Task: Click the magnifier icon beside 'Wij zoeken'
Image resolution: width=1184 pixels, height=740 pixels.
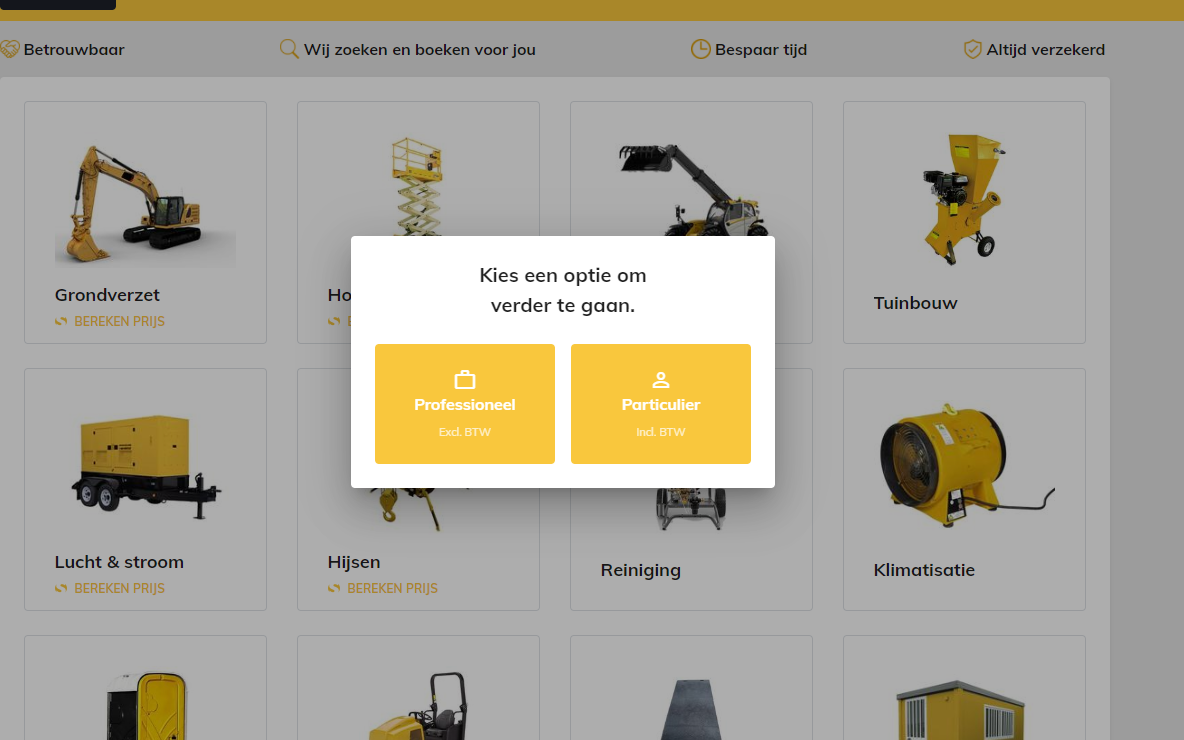Action: point(289,49)
